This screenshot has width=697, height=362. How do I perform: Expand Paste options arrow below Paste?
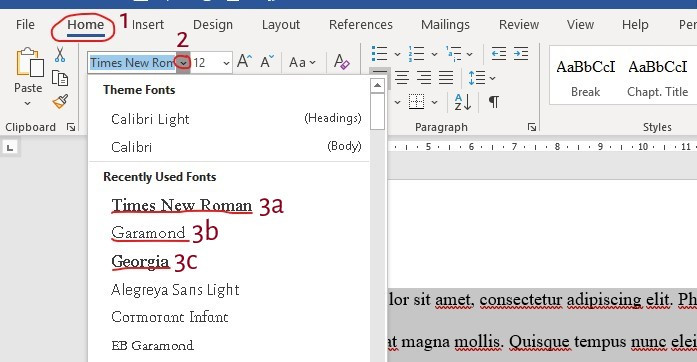28,104
